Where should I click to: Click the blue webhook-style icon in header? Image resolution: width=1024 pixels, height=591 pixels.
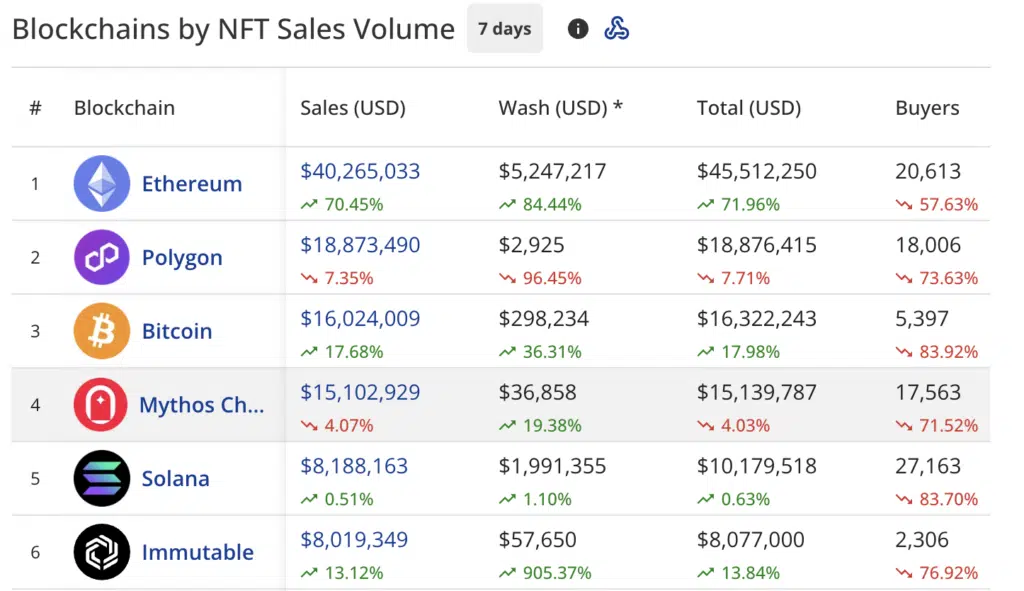pos(617,29)
